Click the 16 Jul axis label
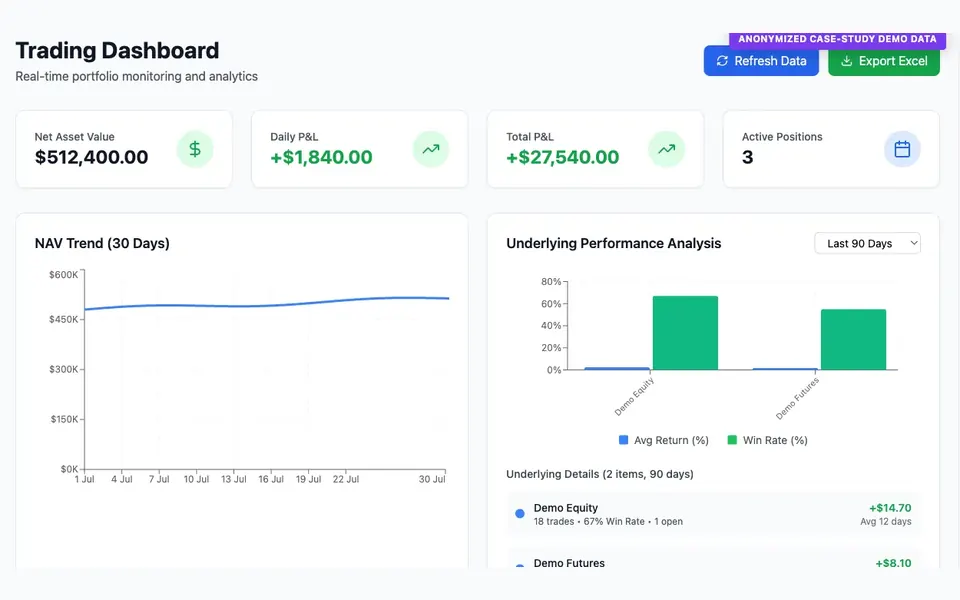 pos(271,479)
